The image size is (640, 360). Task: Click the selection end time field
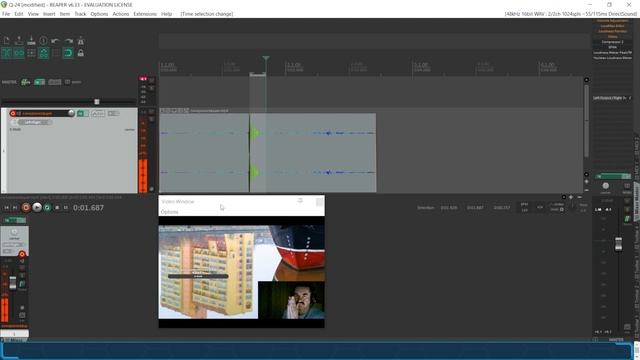coord(475,208)
